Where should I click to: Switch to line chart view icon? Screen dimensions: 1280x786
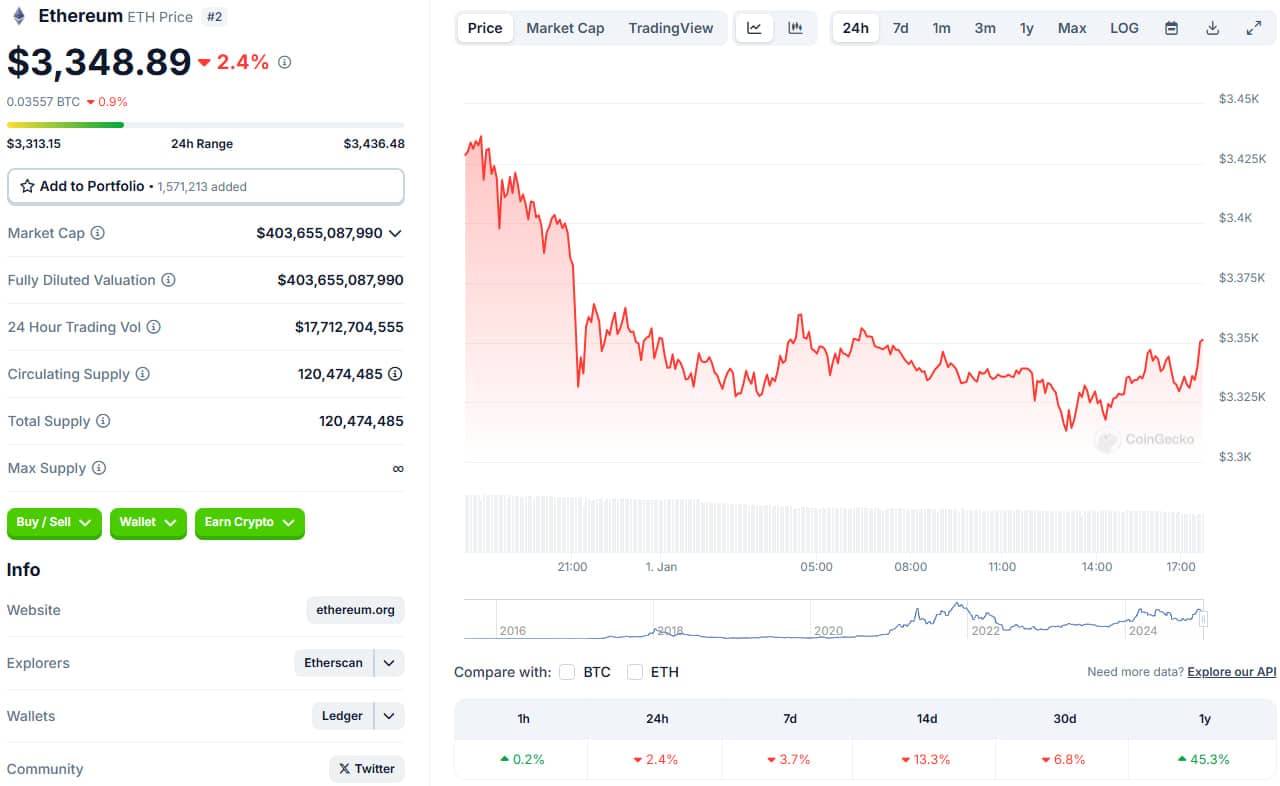pyautogui.click(x=754, y=28)
